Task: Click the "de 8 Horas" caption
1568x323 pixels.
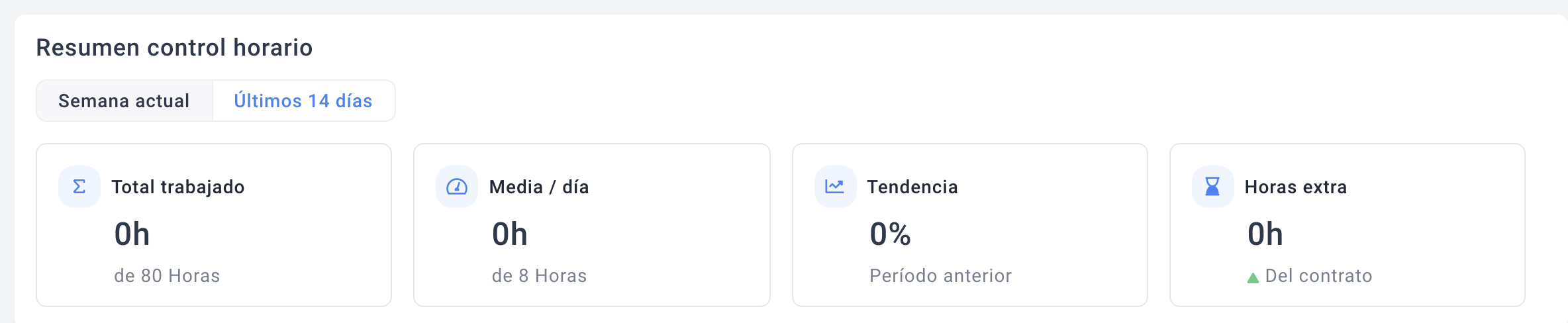Action: 540,275
